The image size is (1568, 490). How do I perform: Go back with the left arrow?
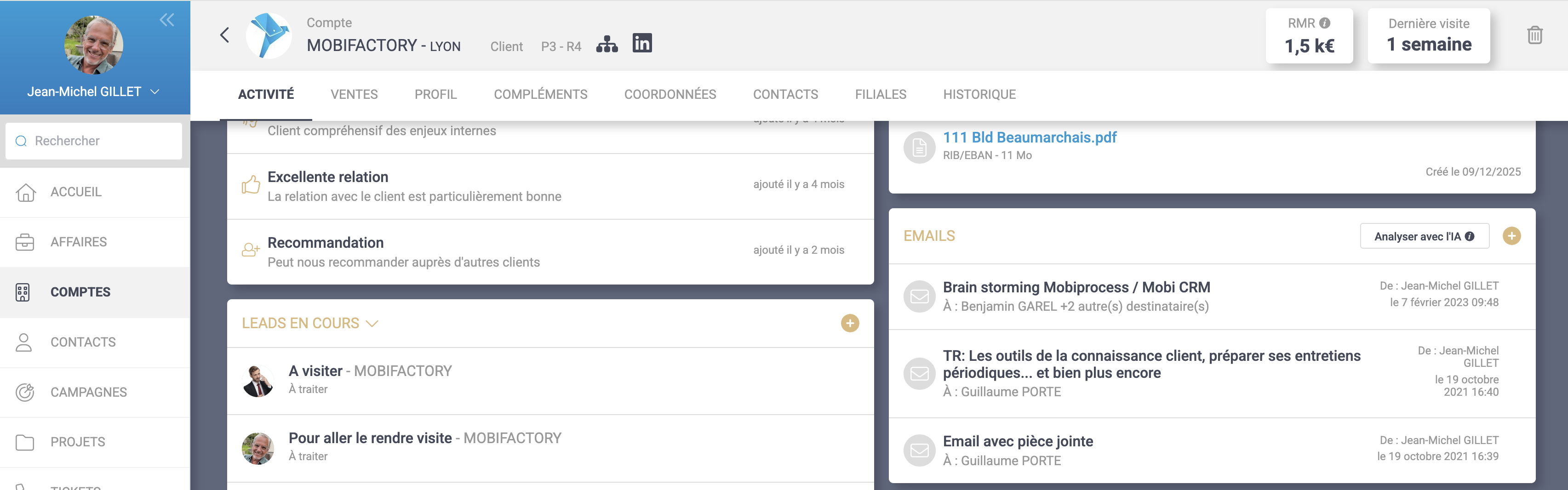[x=224, y=35]
